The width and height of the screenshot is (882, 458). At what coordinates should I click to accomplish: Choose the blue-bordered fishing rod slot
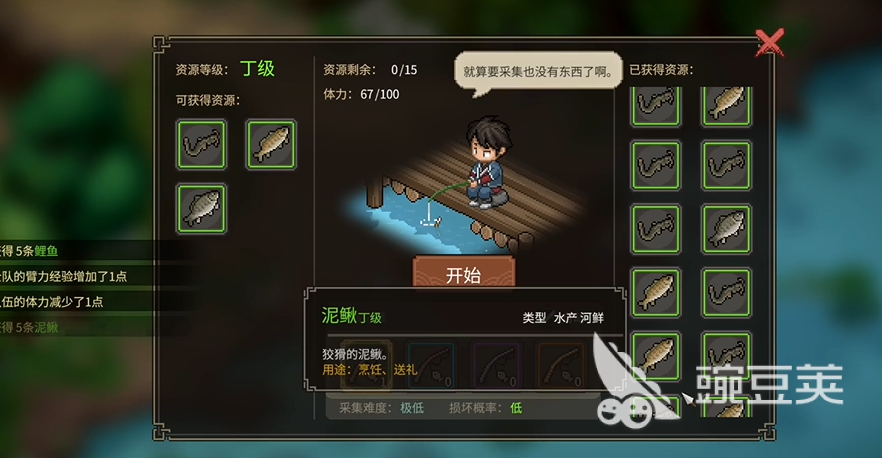[431, 366]
